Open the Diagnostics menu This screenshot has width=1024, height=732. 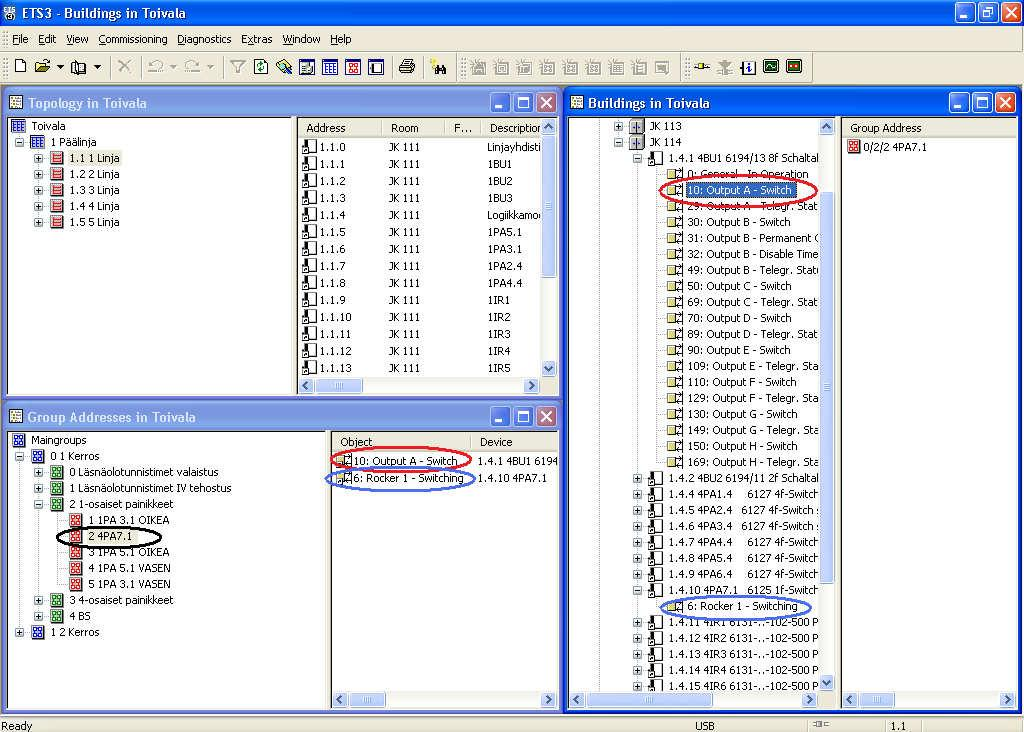tap(204, 39)
